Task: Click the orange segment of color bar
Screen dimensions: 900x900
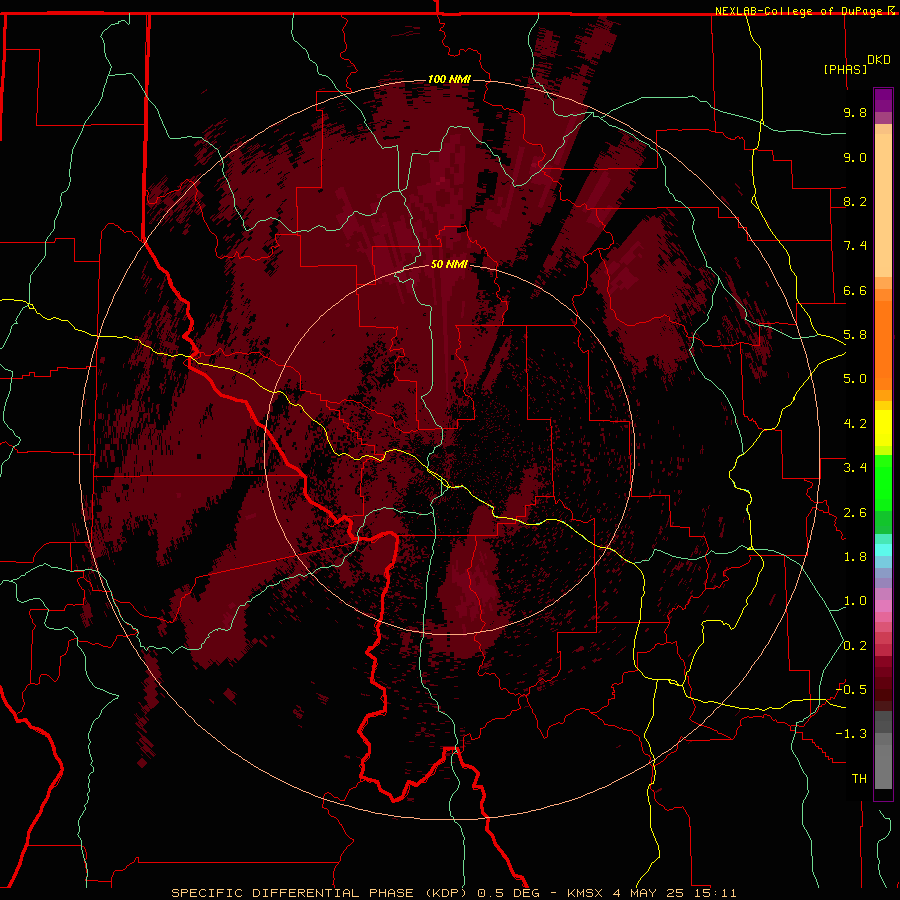Action: [x=883, y=345]
